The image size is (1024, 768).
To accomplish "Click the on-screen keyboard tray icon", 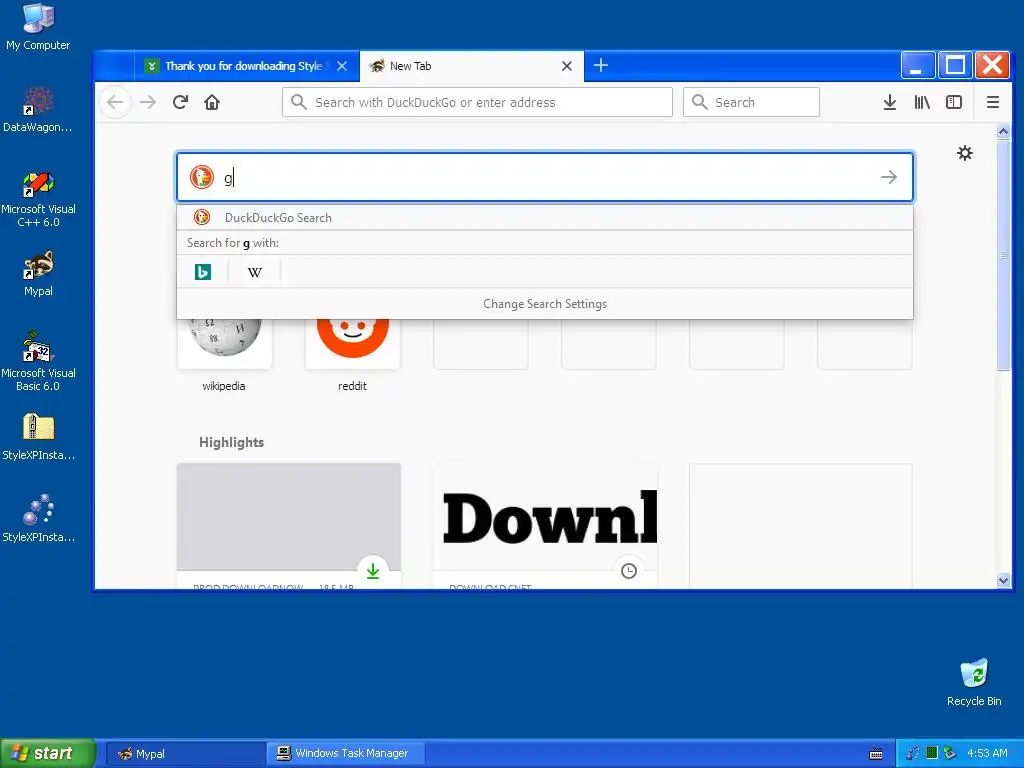I will click(876, 754).
